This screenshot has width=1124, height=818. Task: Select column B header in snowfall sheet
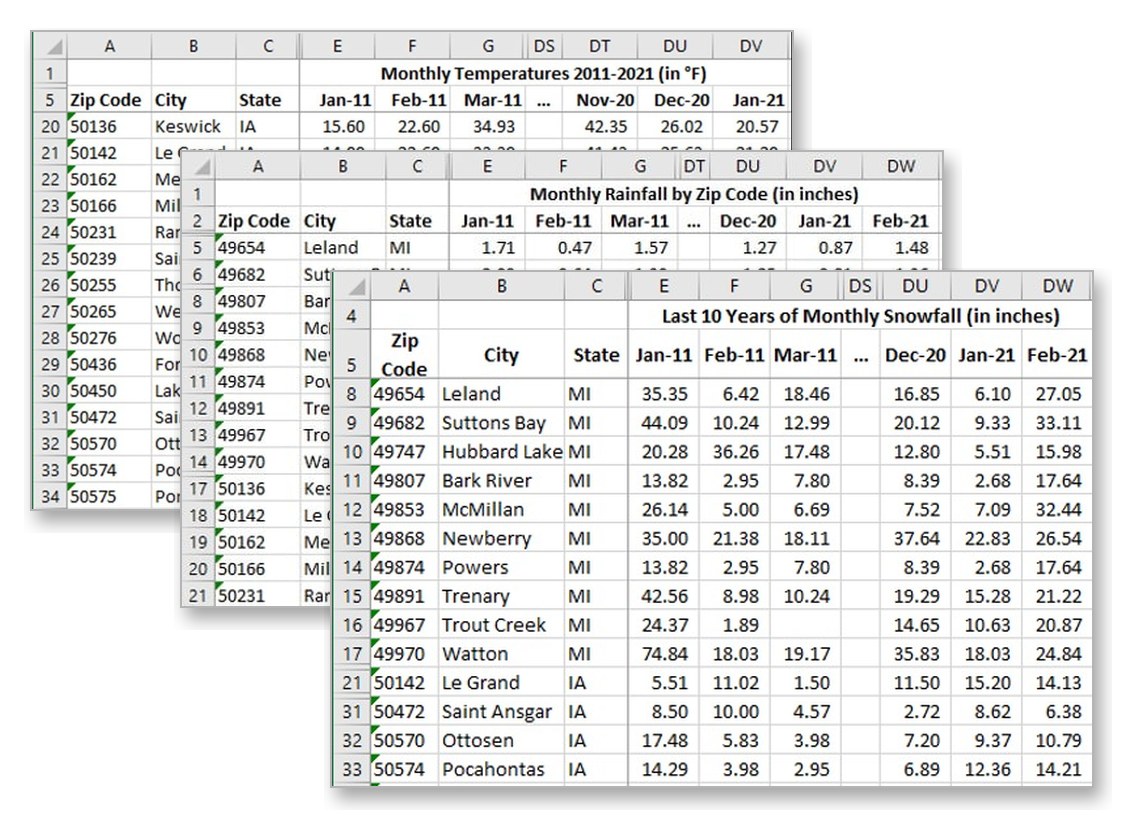(501, 287)
